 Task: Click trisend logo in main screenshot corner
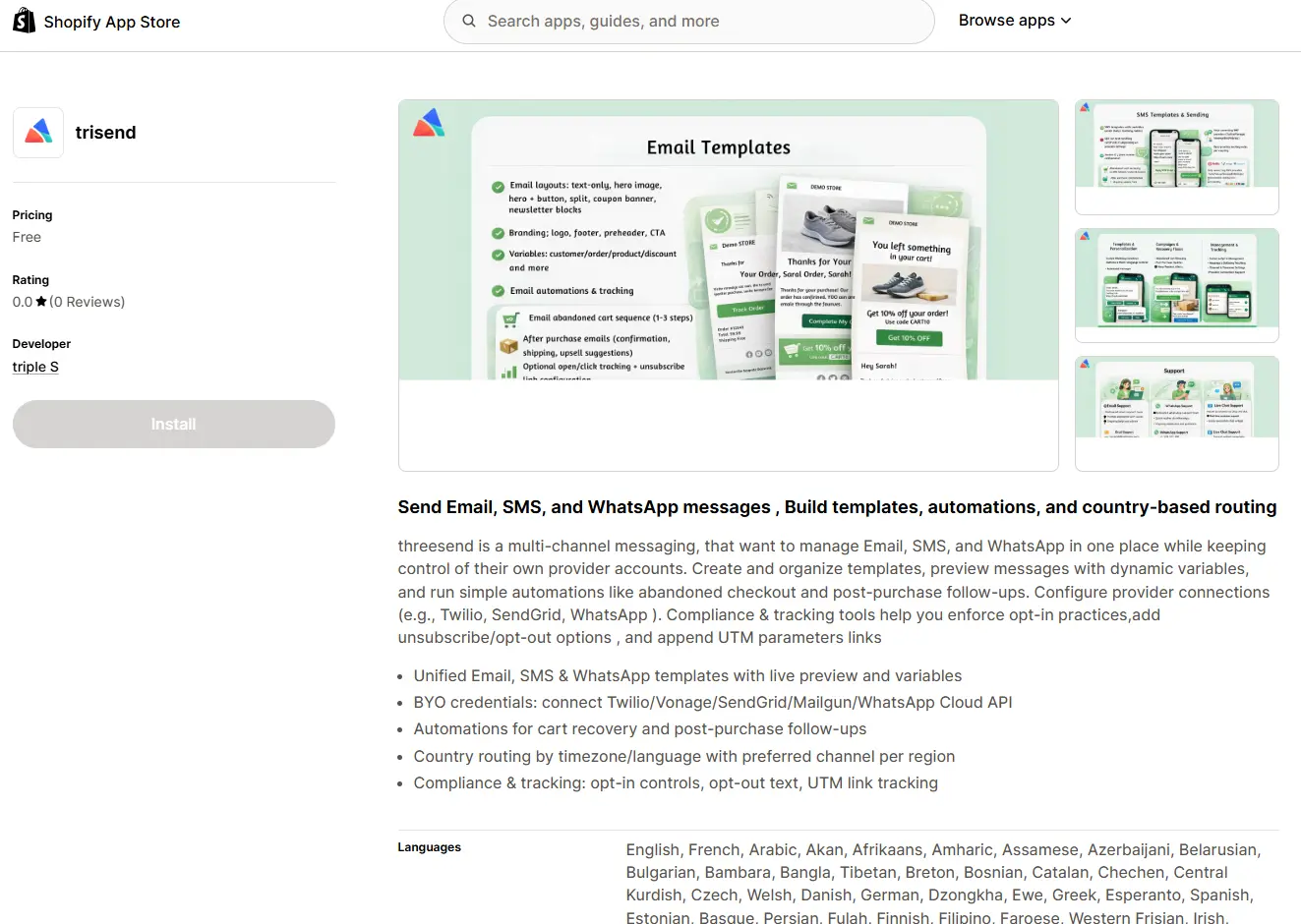pos(429,123)
